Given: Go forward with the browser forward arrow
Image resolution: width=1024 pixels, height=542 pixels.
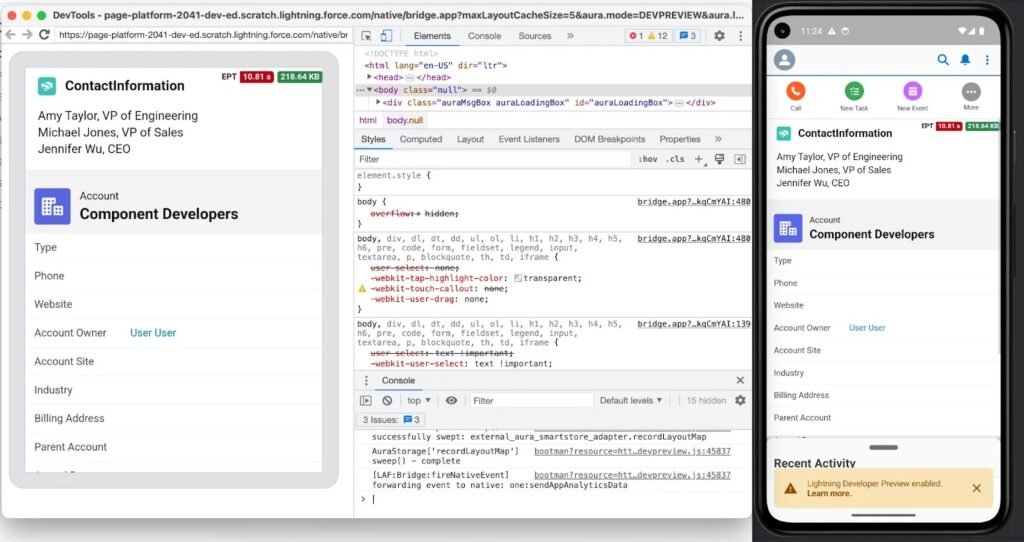Looking at the screenshot, I should [x=27, y=35].
